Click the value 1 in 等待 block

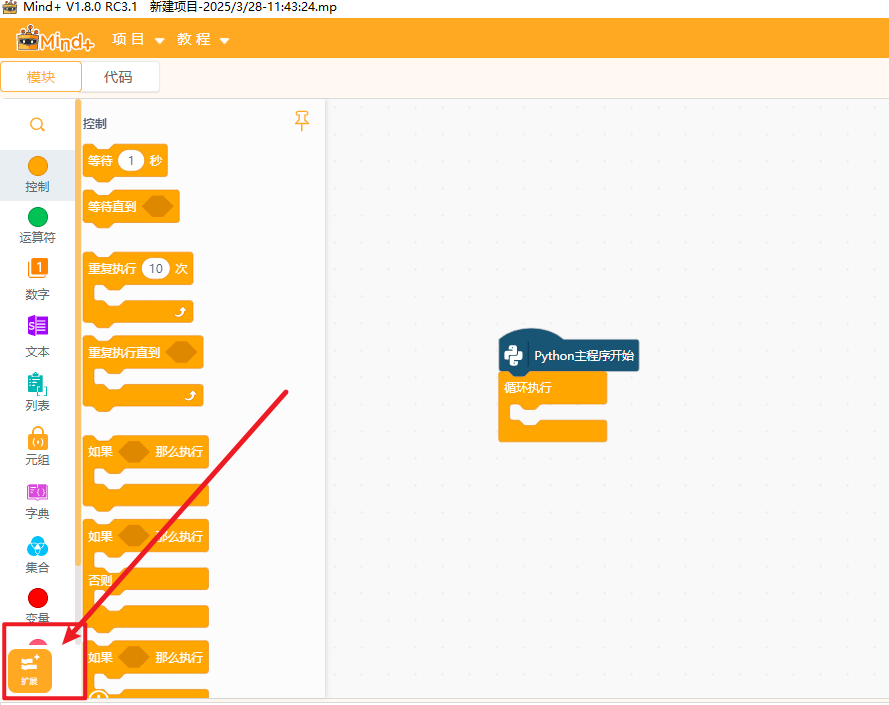click(131, 160)
